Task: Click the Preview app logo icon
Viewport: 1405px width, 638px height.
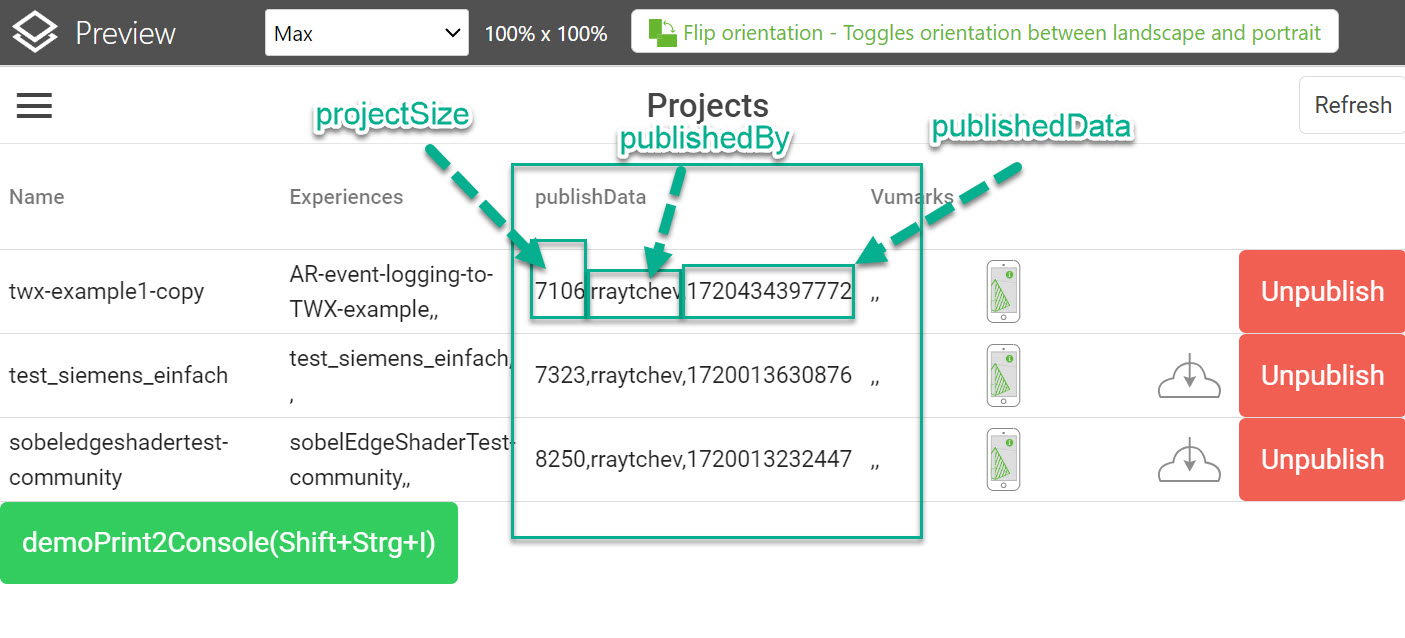Action: (33, 31)
